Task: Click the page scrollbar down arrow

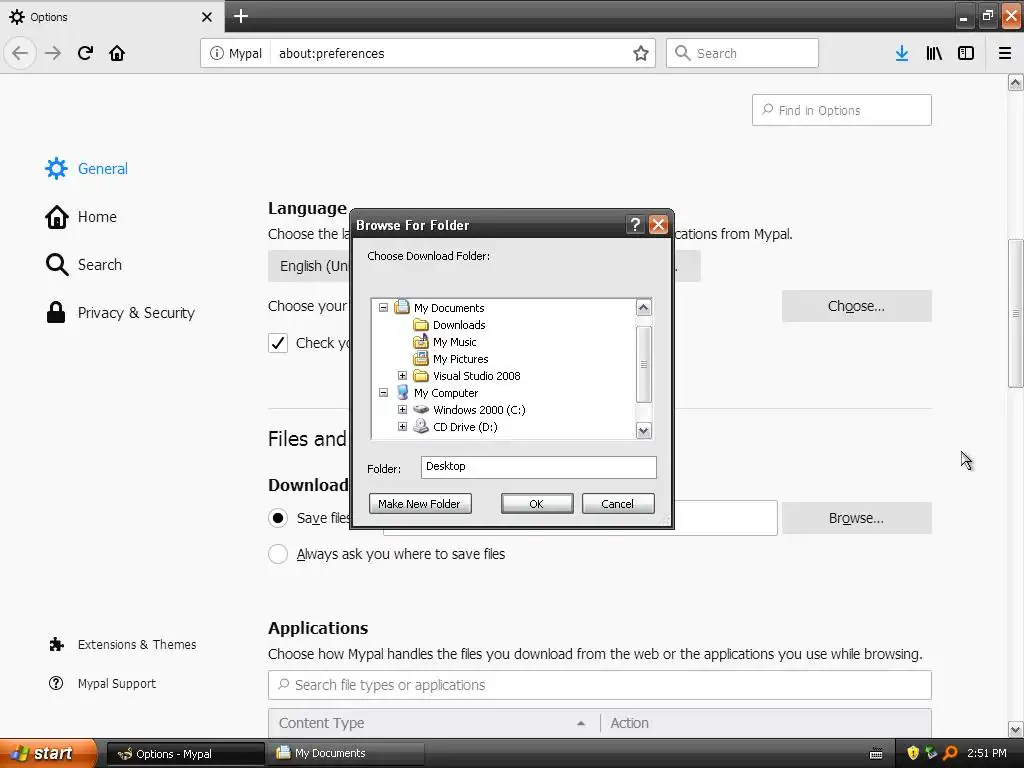Action: click(x=1015, y=729)
